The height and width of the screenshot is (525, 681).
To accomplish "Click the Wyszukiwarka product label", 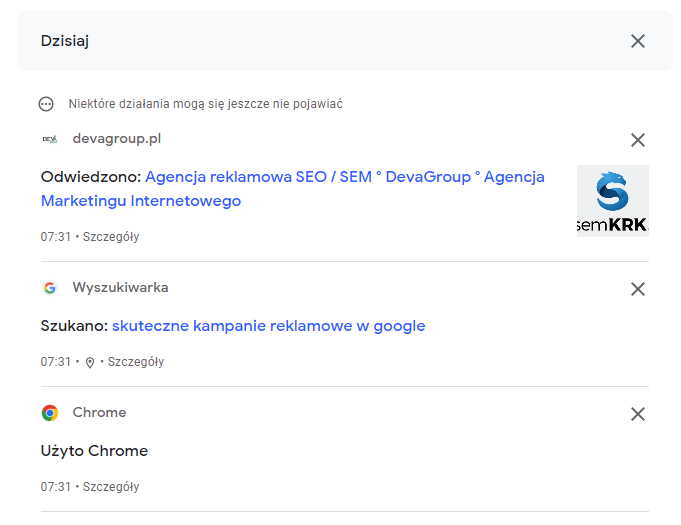I will click(x=120, y=287).
